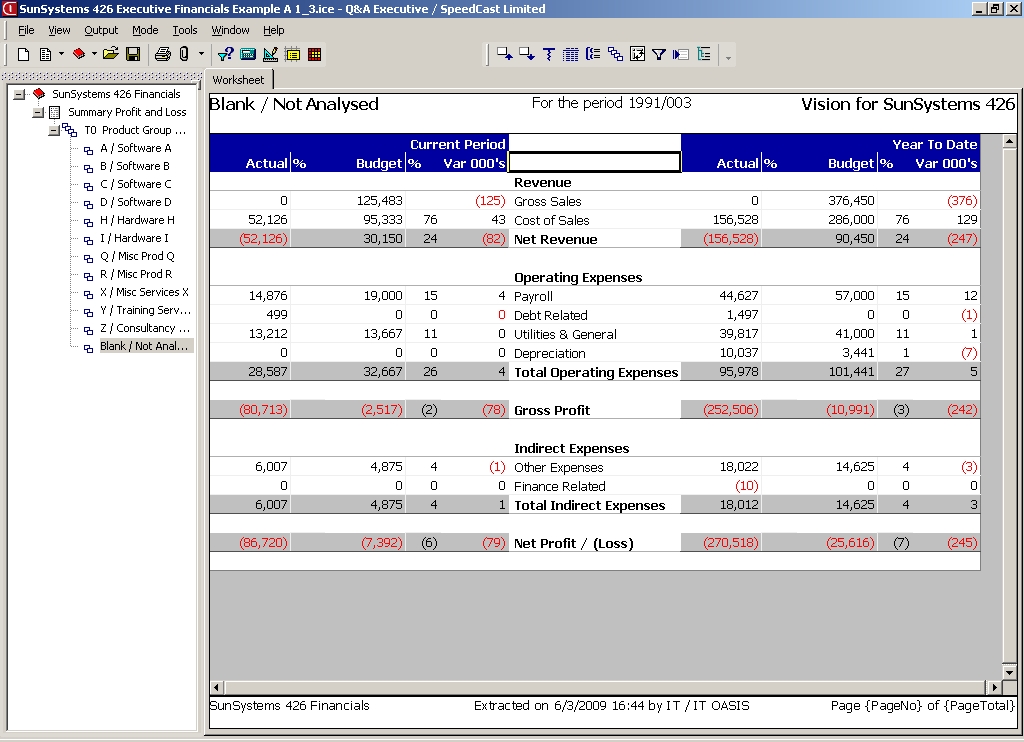Select A / Software A in the tree
Screen dimensions: 1024x742
point(136,148)
